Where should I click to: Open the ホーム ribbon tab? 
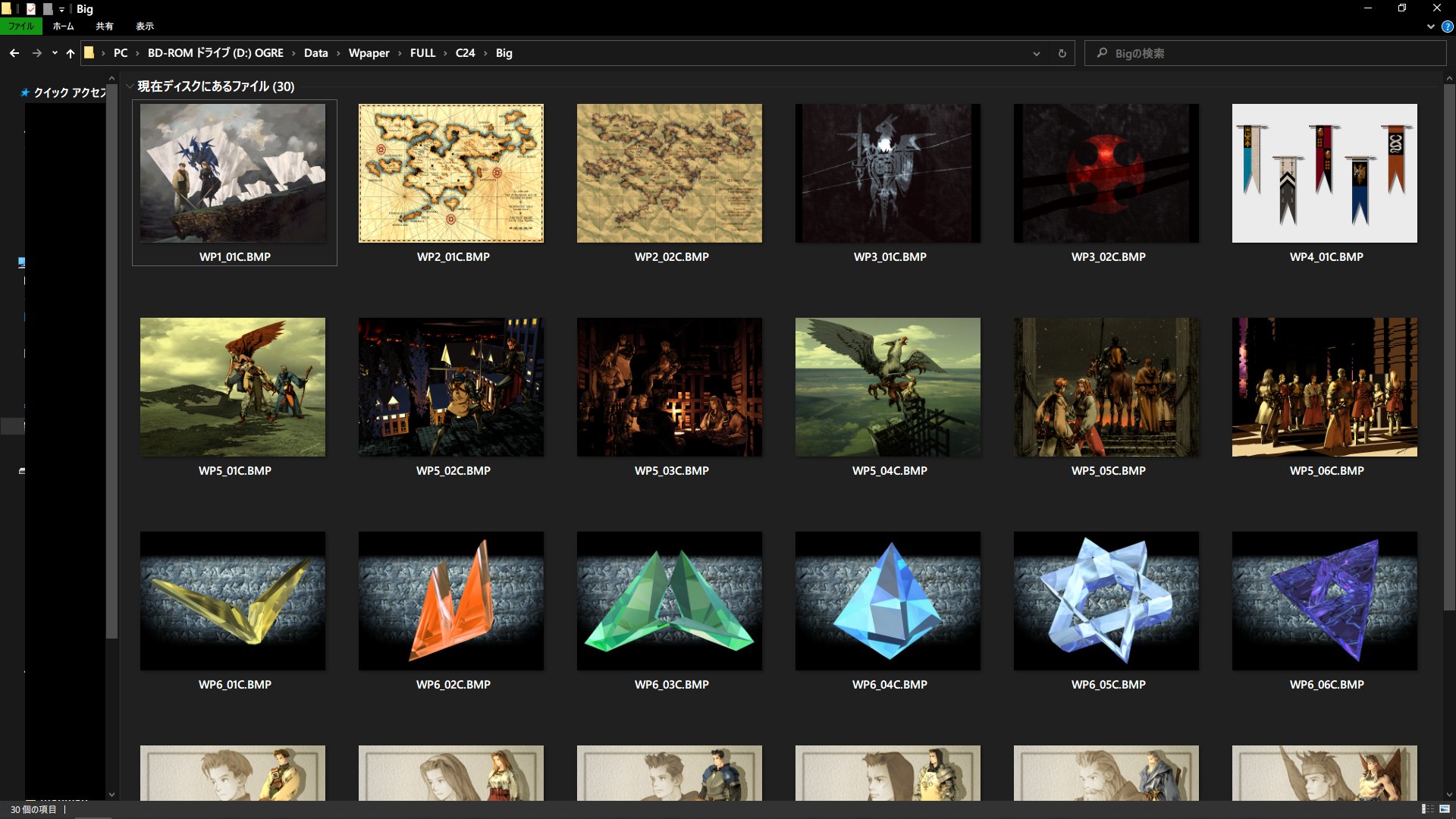point(63,27)
